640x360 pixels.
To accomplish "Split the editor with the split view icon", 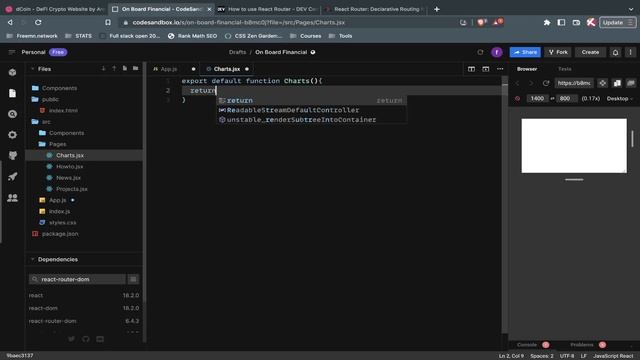I will [471, 69].
